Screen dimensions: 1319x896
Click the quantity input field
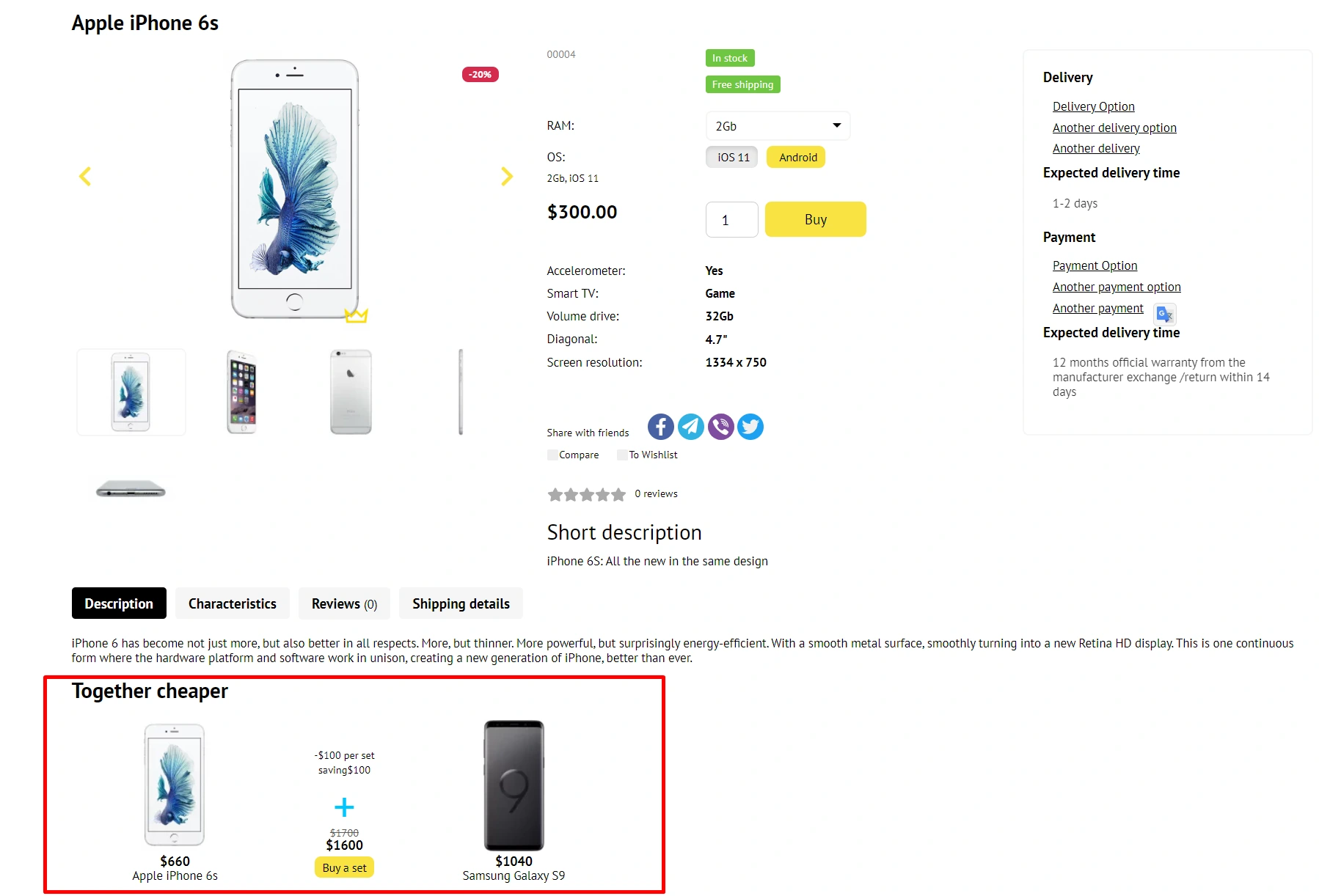pos(731,220)
